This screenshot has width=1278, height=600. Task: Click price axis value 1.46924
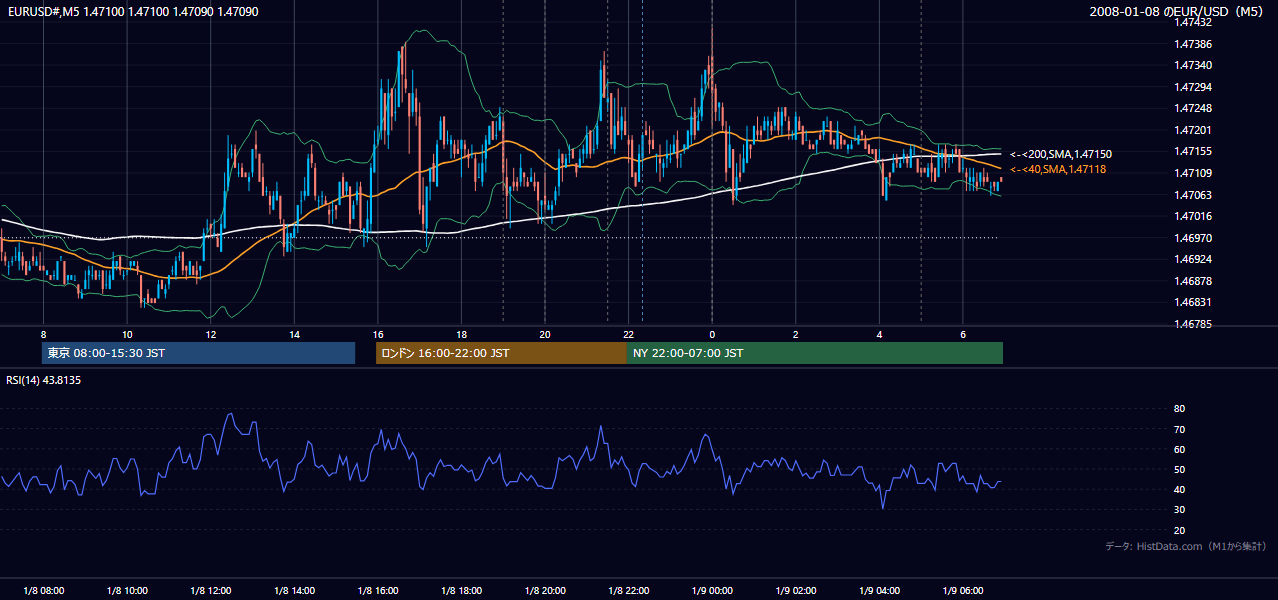click(1193, 259)
